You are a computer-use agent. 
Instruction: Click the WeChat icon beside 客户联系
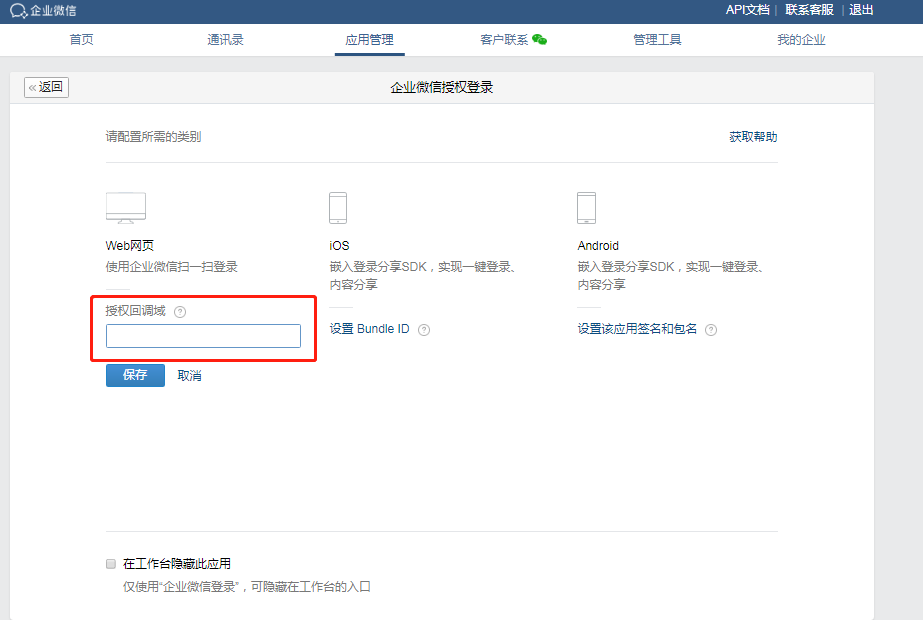click(x=539, y=39)
